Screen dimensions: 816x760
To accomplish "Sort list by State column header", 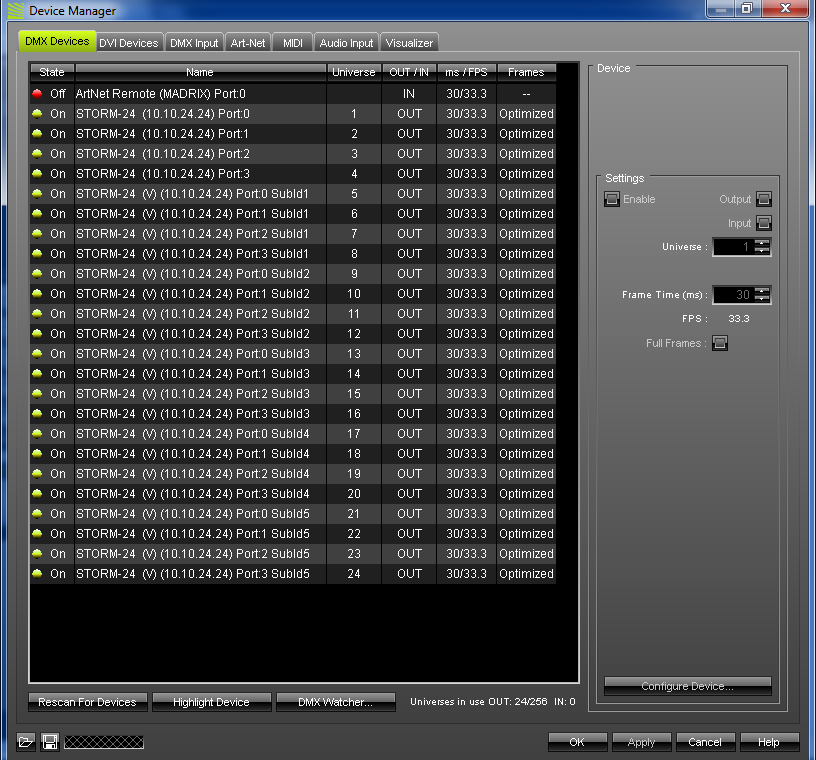I will pos(52,72).
